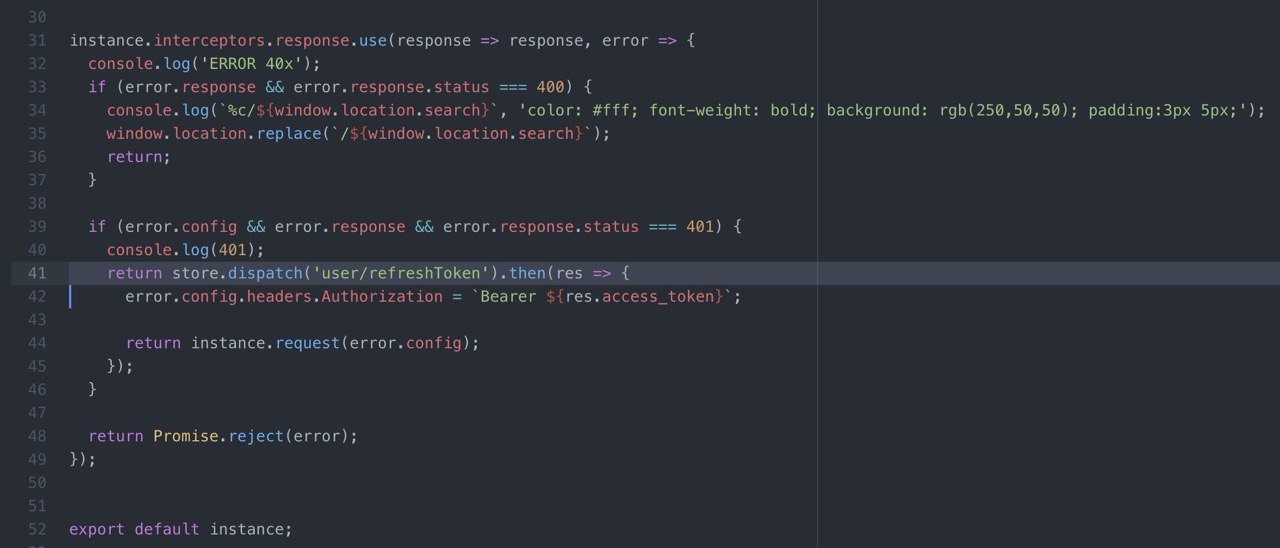Screen dimensions: 1280x548
Task: Click the closing '});' on line 49
Action: click(83, 459)
